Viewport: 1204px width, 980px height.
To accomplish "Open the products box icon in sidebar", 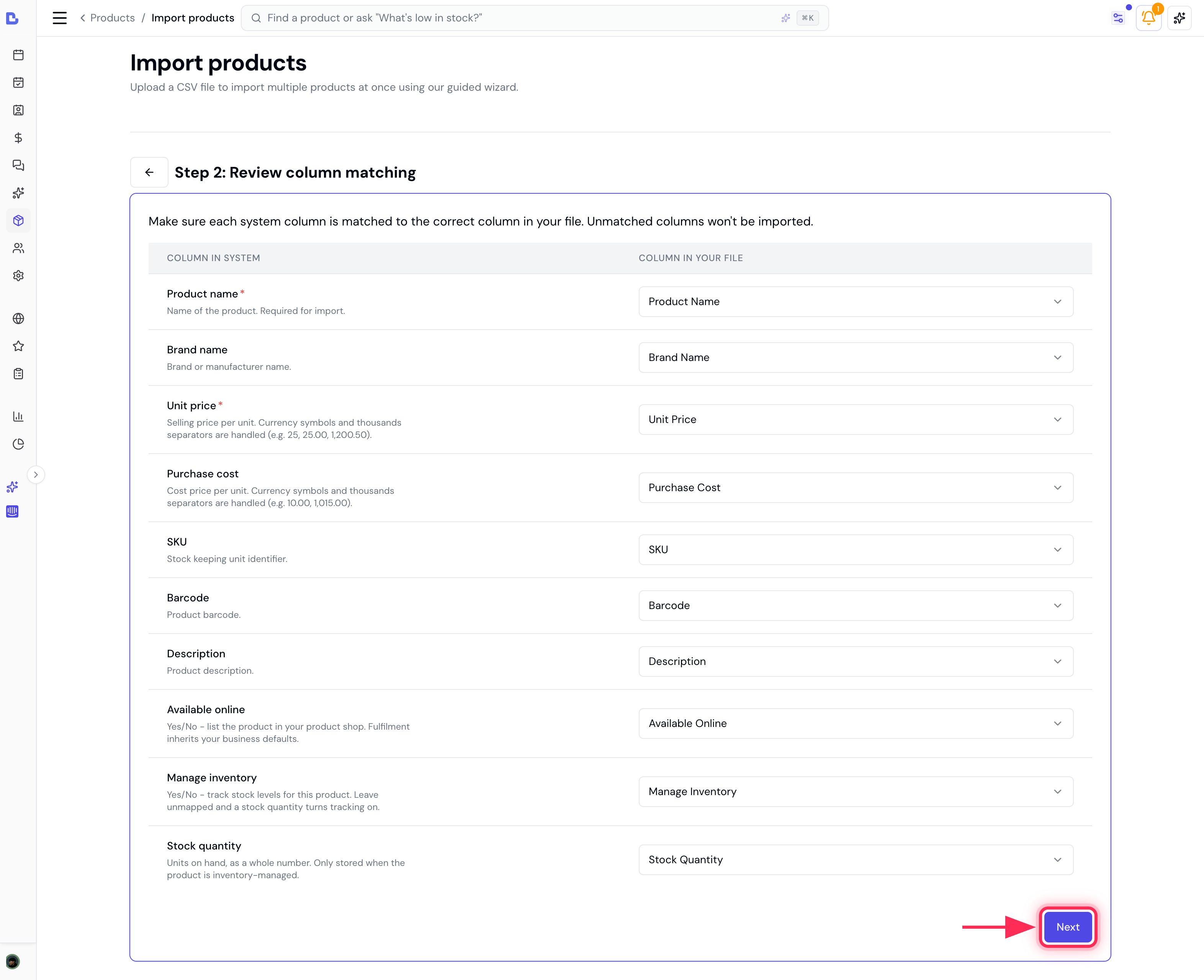I will 18,220.
